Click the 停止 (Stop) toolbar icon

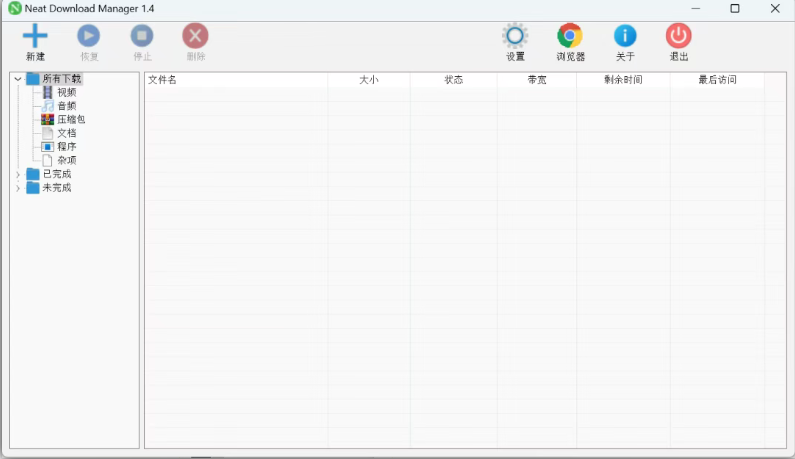(x=142, y=37)
